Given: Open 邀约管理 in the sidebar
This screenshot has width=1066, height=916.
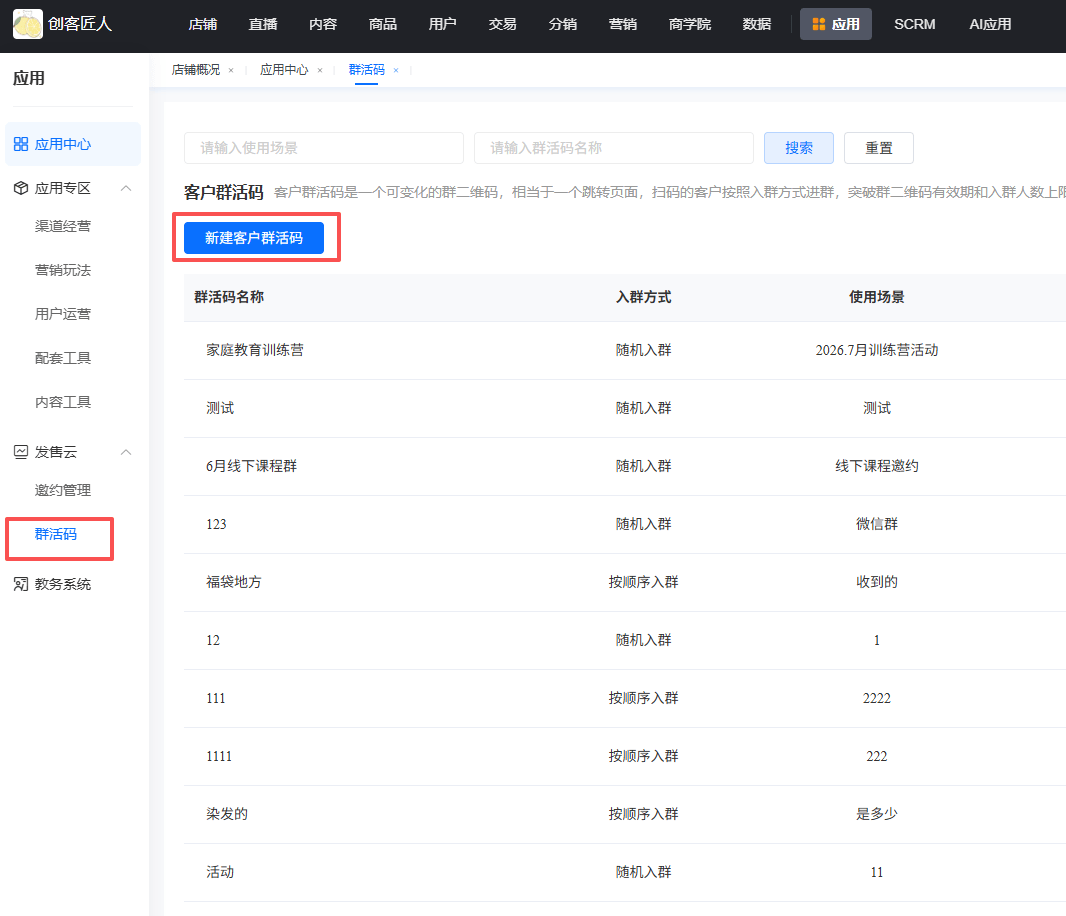Looking at the screenshot, I should 63,490.
